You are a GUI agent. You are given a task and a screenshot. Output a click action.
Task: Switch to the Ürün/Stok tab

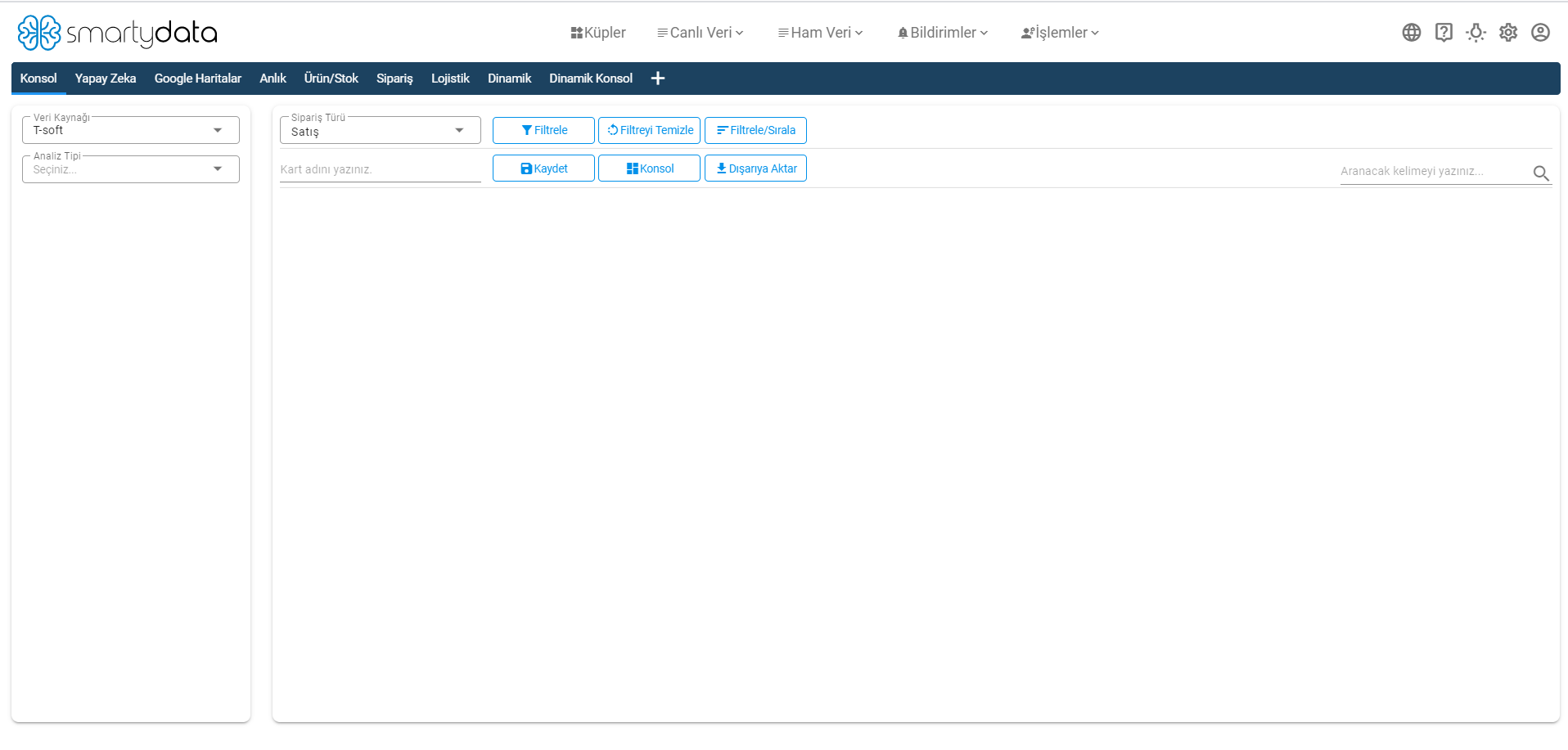(x=331, y=79)
